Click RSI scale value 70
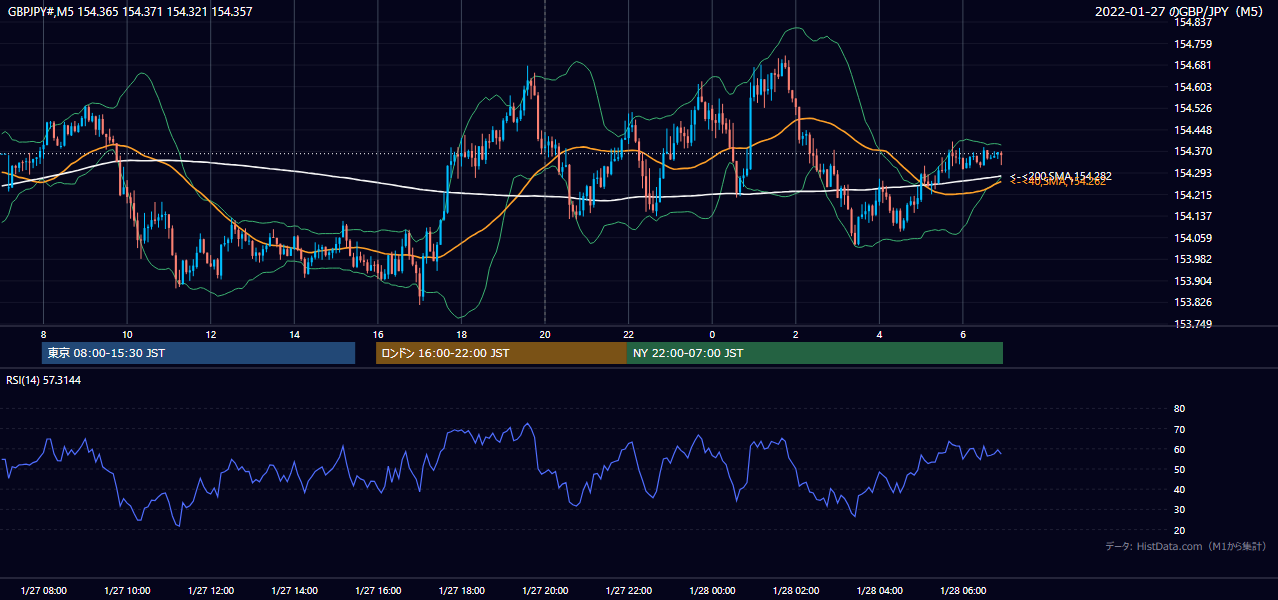 coord(1180,429)
